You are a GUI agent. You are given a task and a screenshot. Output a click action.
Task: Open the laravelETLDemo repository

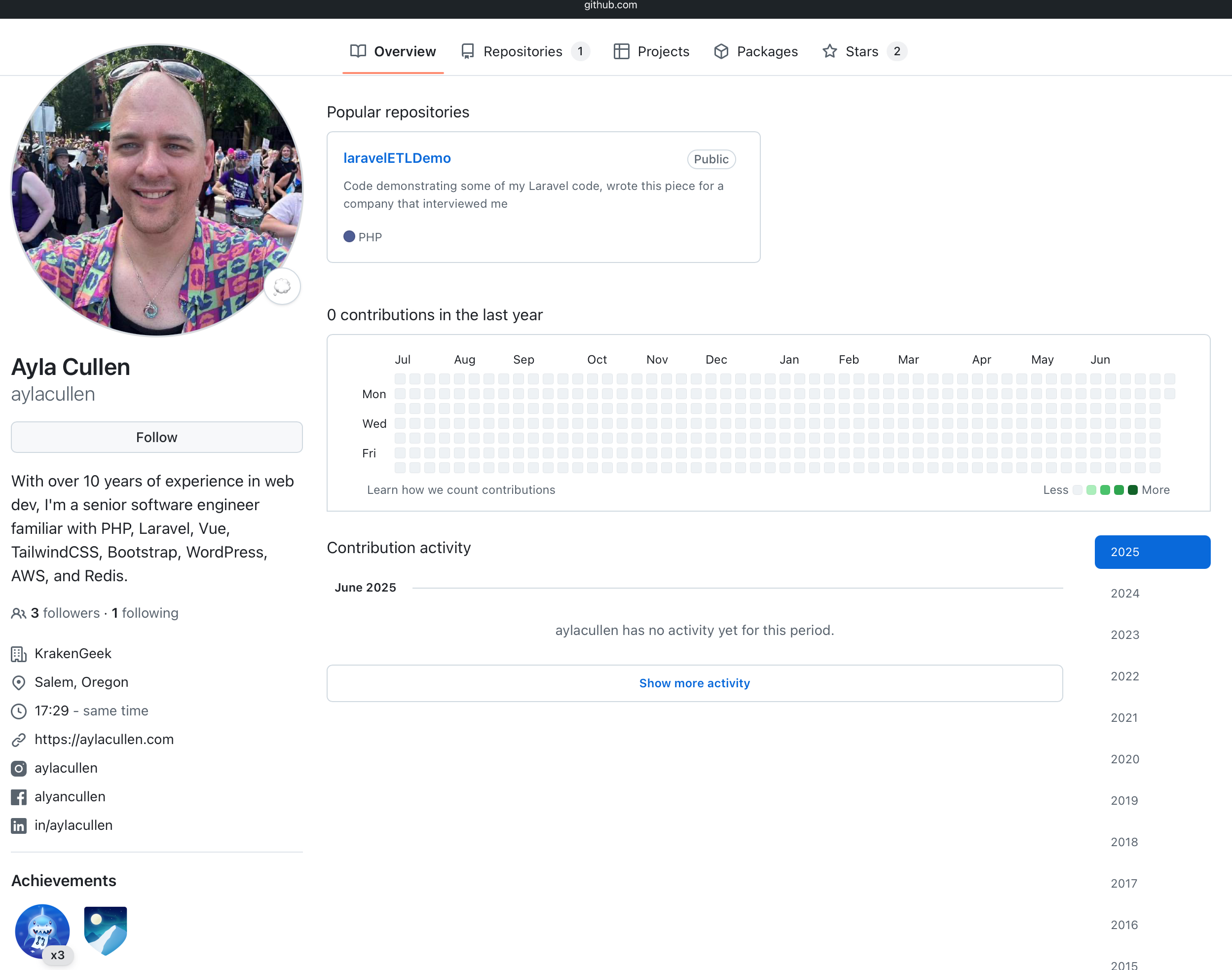397,158
